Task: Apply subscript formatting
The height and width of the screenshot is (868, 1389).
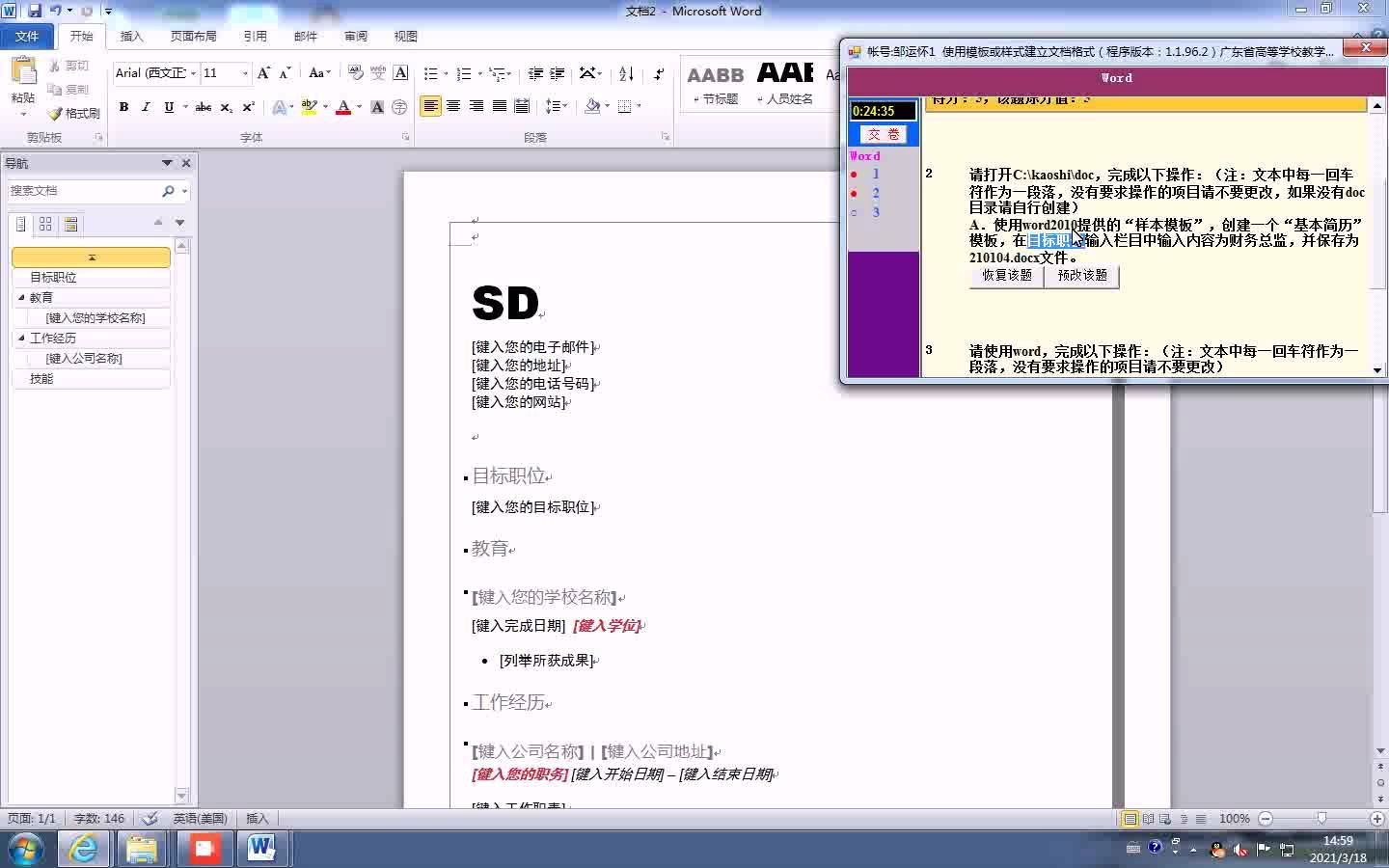Action: (226, 107)
